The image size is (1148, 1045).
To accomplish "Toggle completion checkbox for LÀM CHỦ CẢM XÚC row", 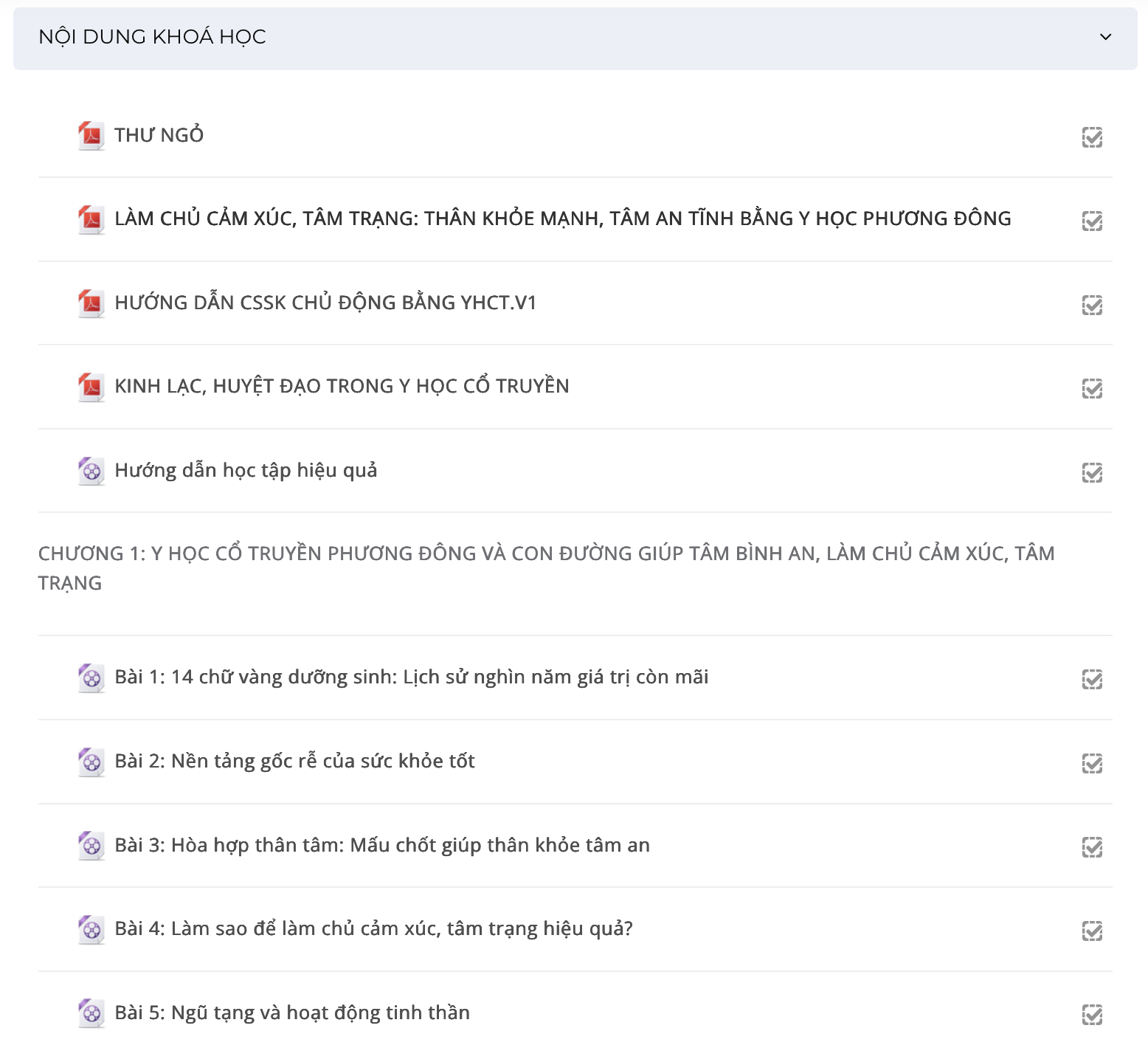I will 1092,221.
